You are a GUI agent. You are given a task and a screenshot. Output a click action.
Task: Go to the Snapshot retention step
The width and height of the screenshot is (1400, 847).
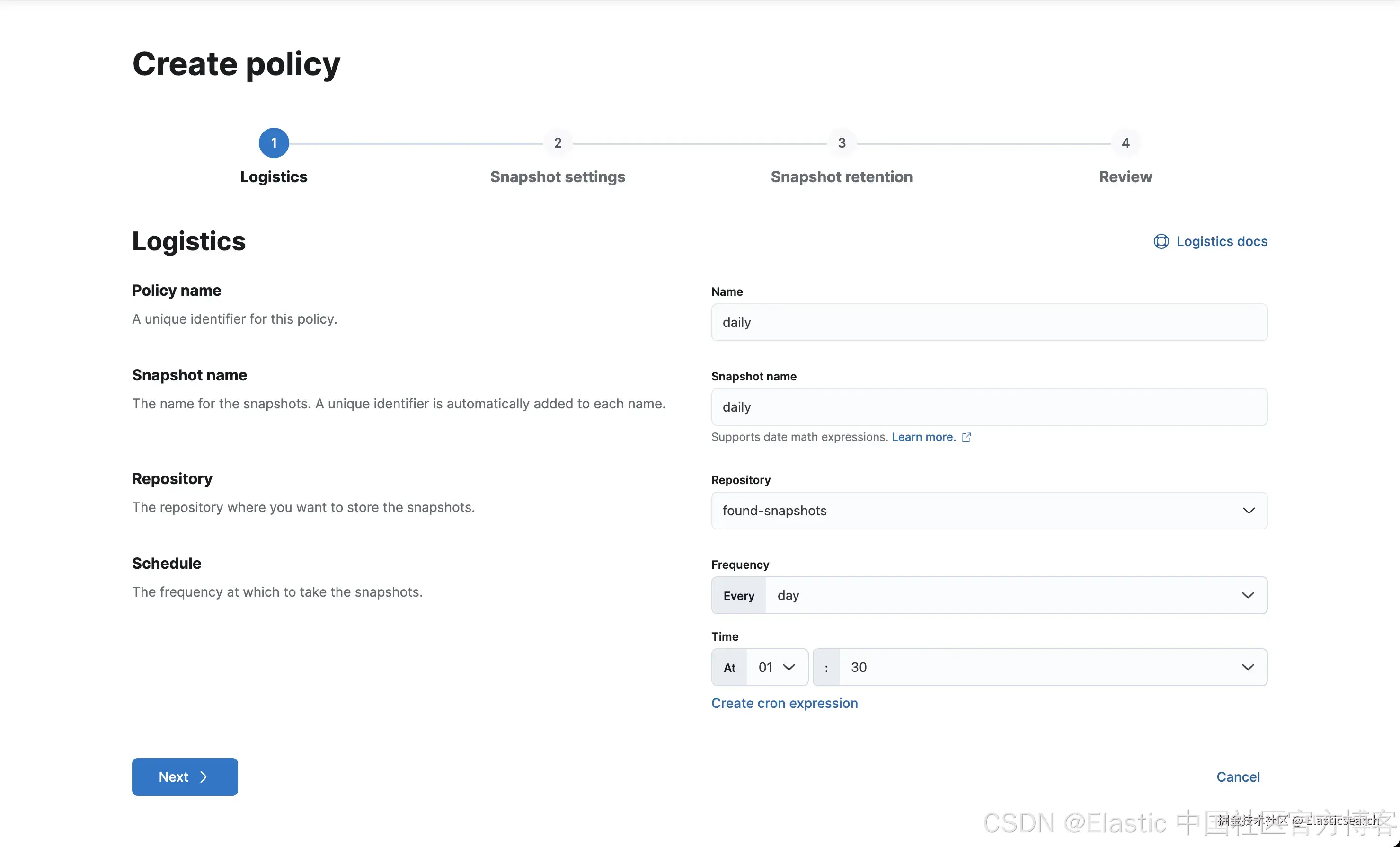tap(842, 176)
